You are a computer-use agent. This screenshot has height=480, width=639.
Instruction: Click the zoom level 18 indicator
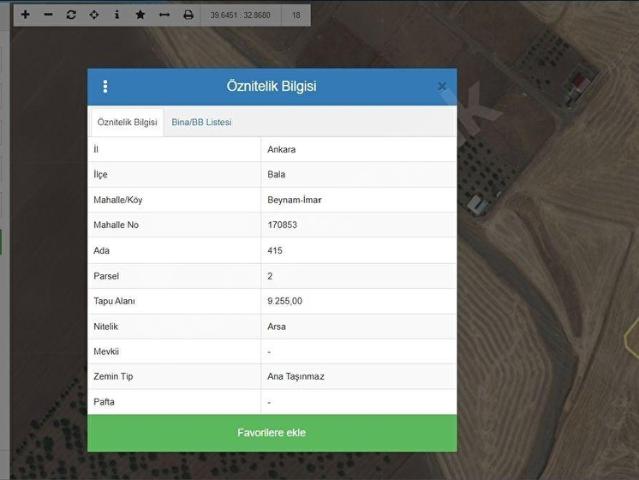point(296,15)
